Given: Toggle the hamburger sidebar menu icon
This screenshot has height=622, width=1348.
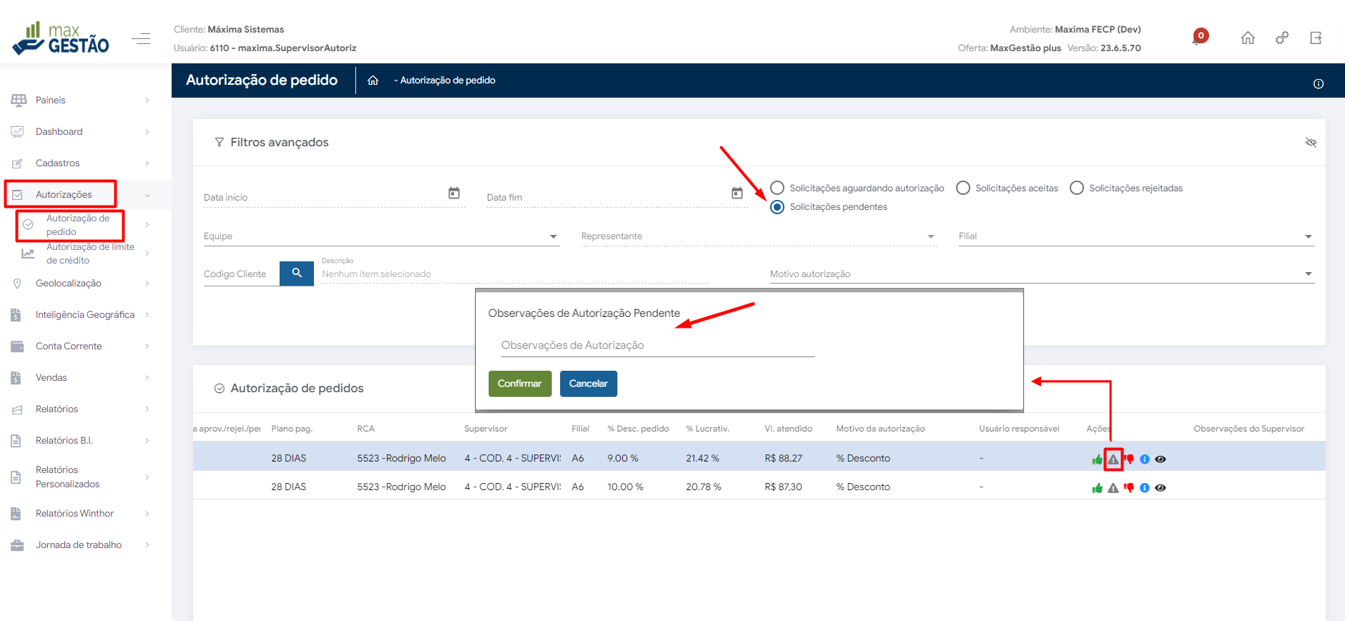Looking at the screenshot, I should [141, 39].
